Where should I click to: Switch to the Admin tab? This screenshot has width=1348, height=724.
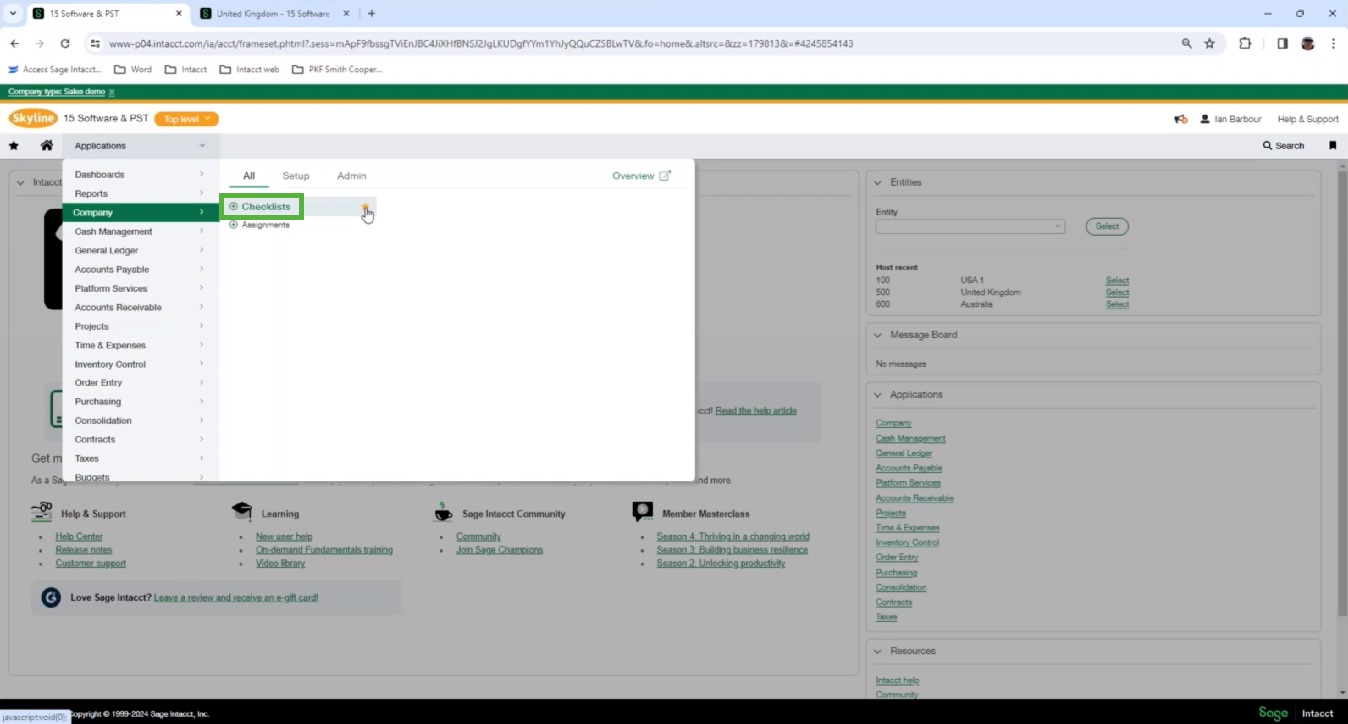point(351,176)
